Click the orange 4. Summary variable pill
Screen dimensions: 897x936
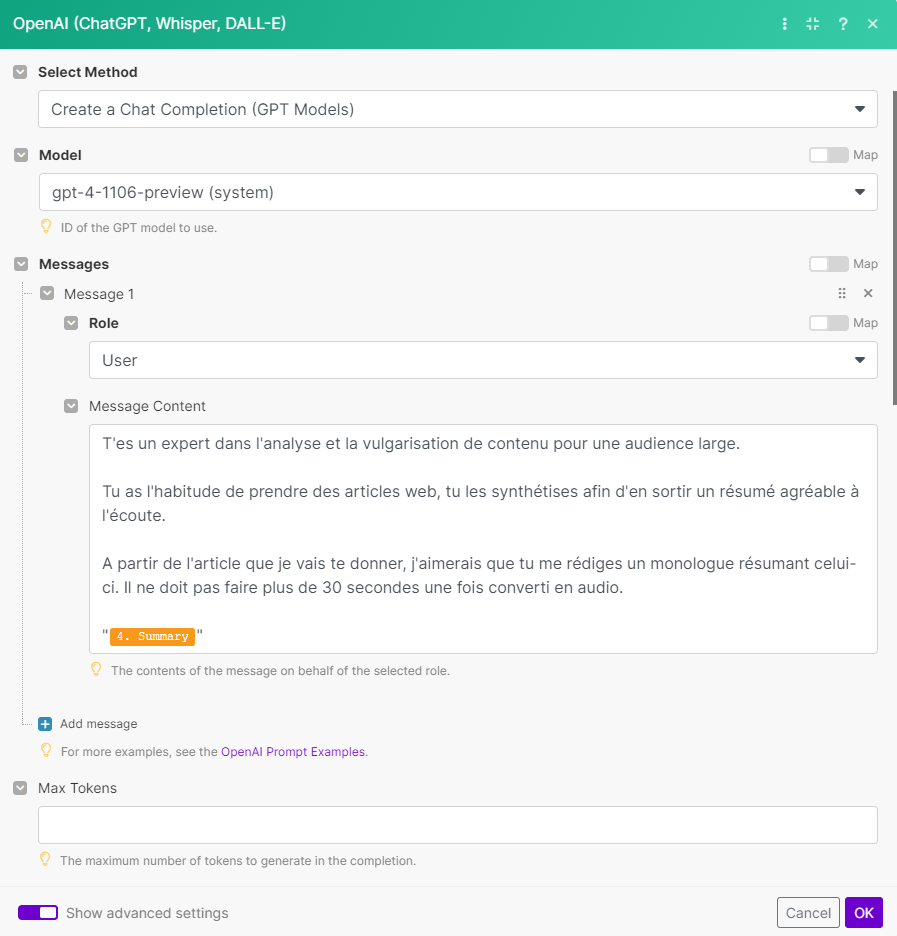pyautogui.click(x=152, y=636)
